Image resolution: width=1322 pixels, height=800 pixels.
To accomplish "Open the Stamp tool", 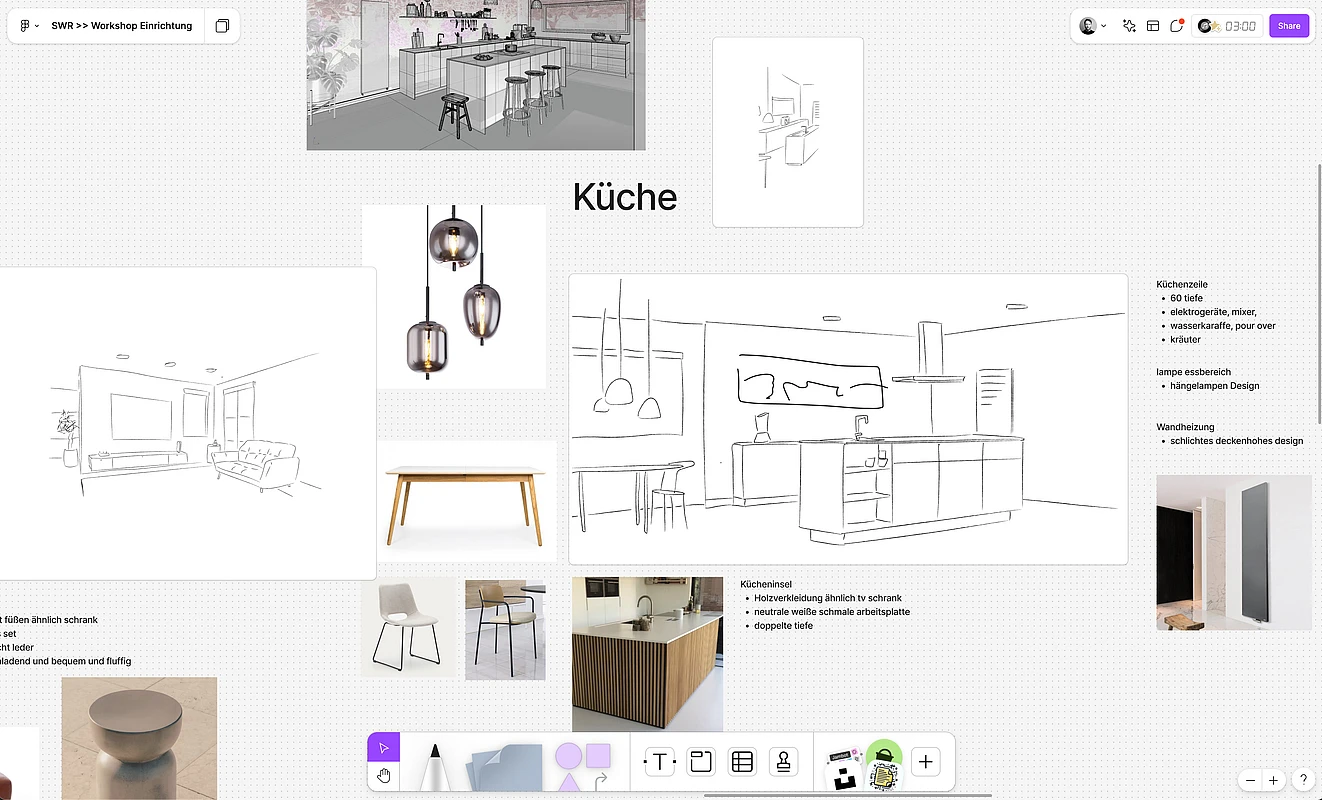I will click(x=783, y=762).
